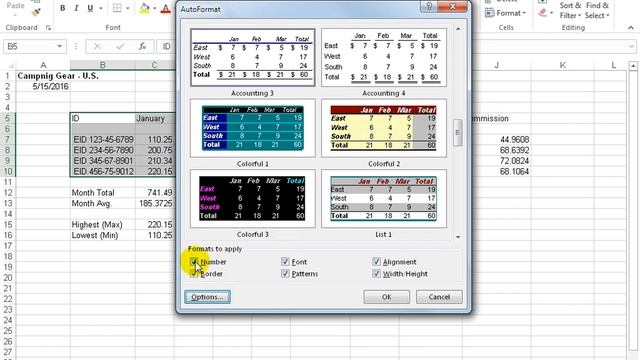Click the Format Painter brush icon
640x360 pixels.
click(36, 12)
